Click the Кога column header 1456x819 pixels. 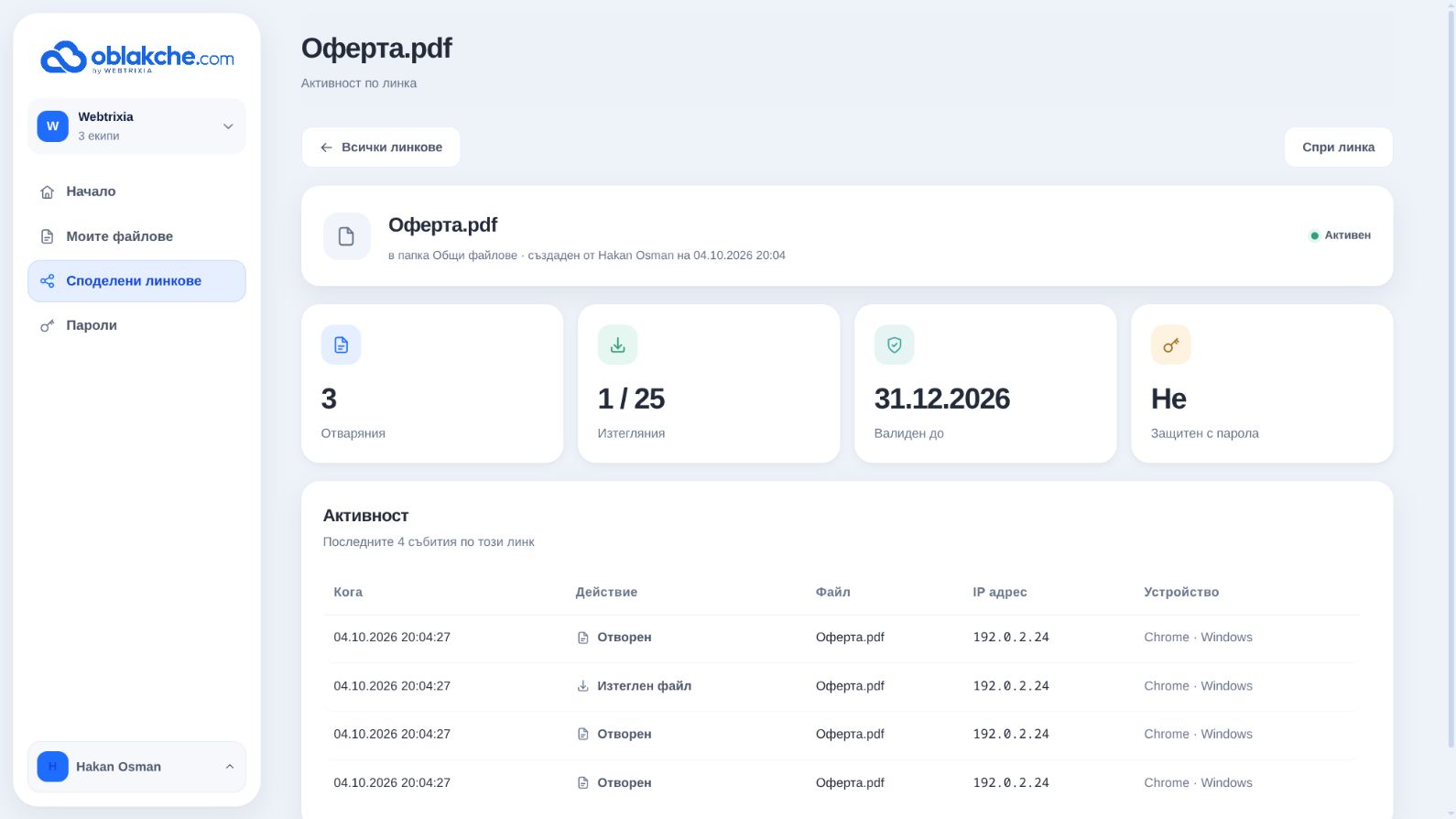coord(348,592)
